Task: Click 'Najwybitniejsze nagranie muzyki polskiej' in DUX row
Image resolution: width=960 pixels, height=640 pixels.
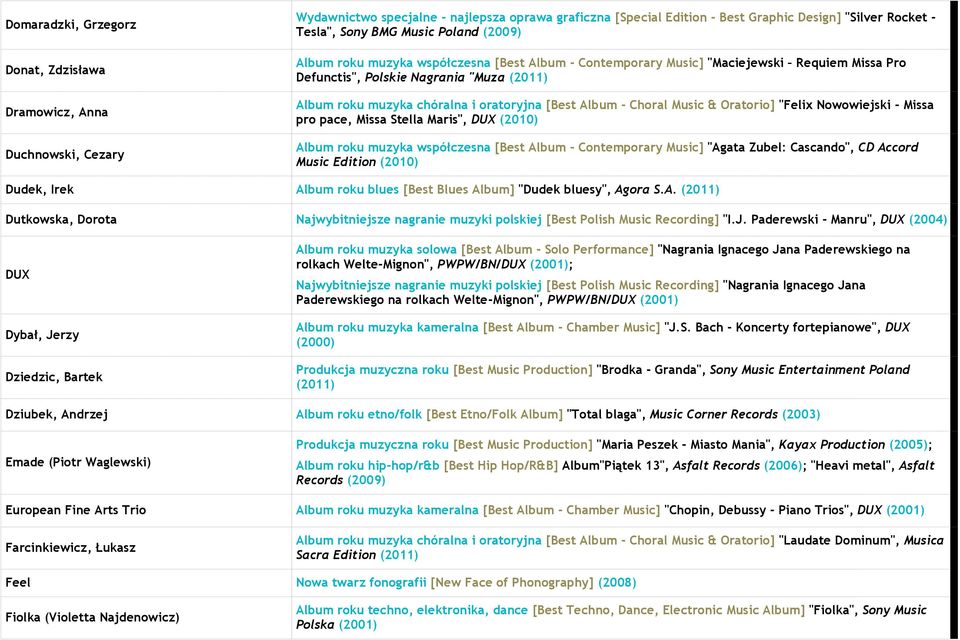Action: pyautogui.click(x=419, y=285)
